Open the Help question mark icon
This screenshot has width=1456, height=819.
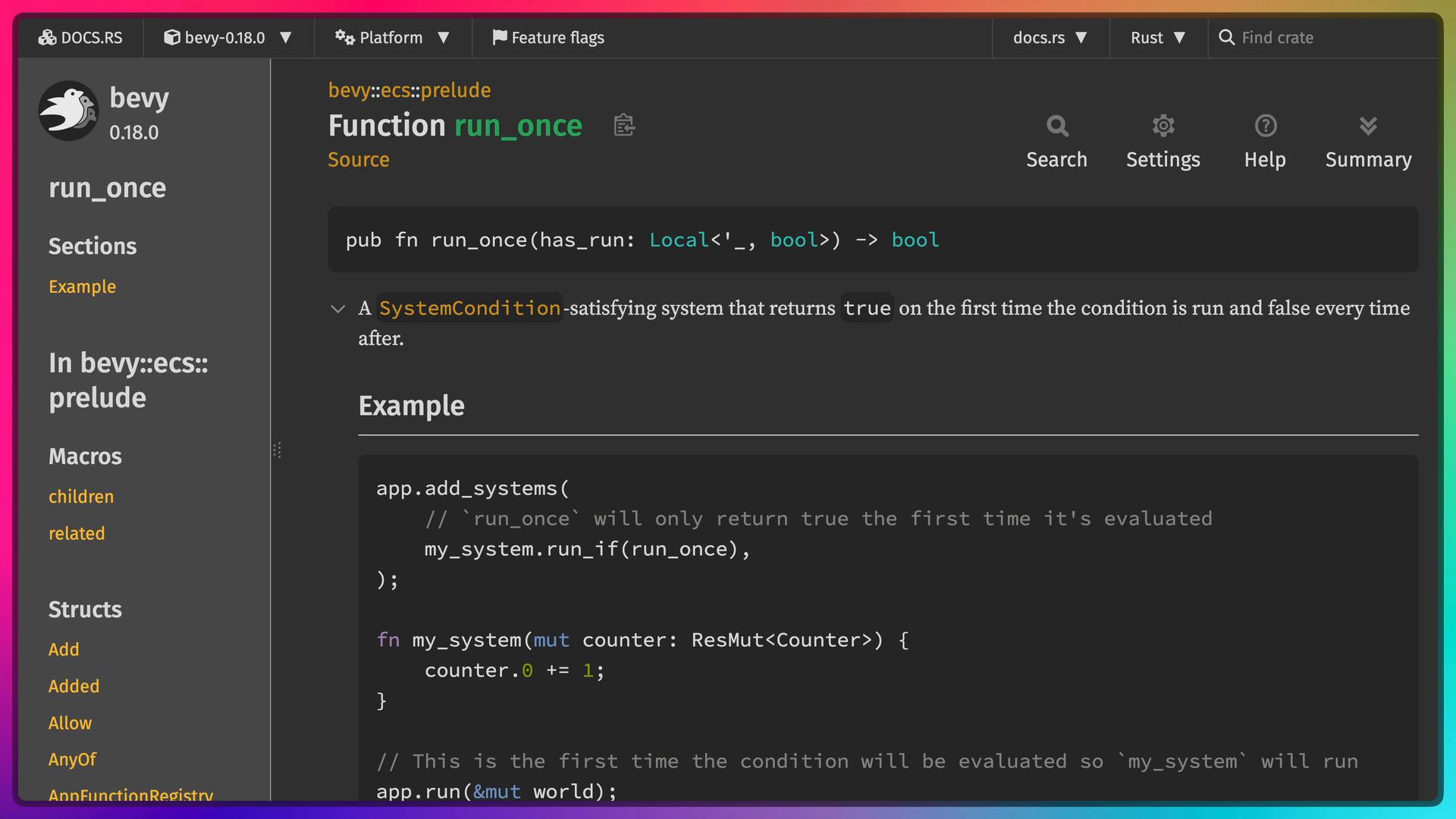1265,126
